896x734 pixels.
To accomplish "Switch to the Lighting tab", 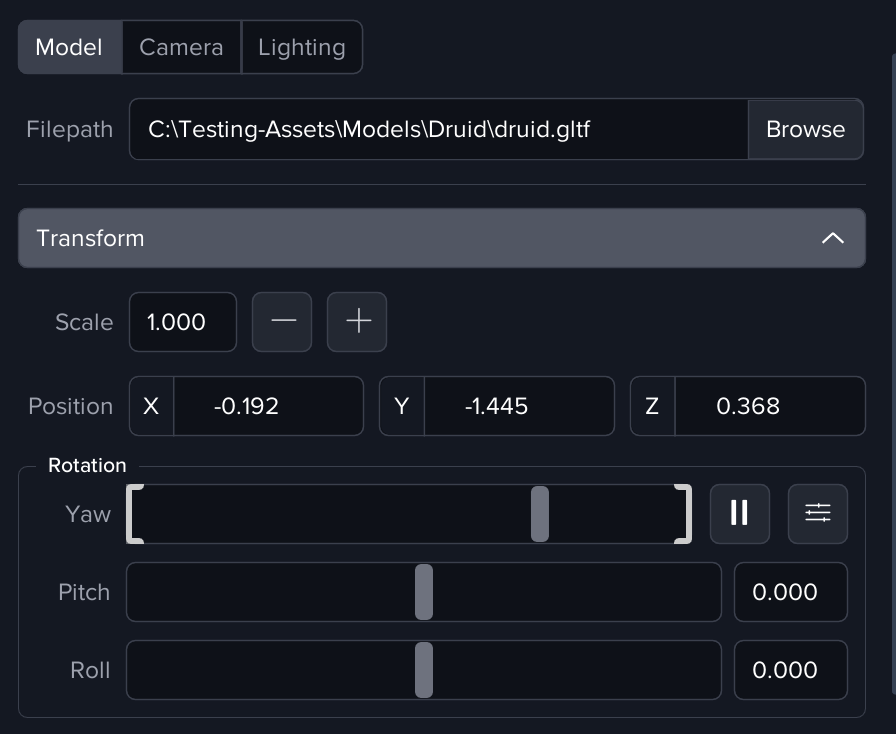I will point(301,47).
